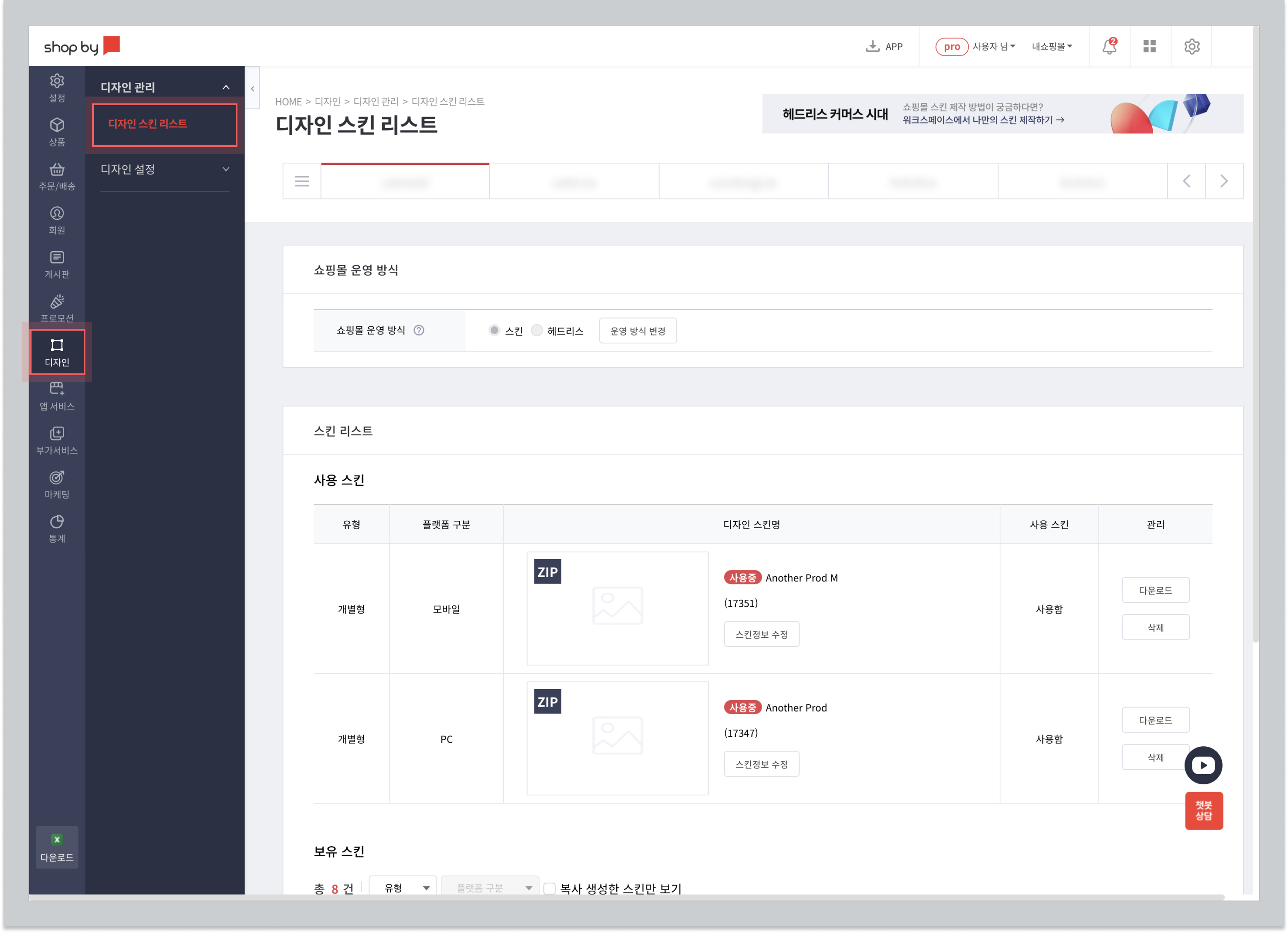Open the 유형 filter dropdown
Image resolution: width=1288 pixels, height=933 pixels.
click(x=403, y=887)
